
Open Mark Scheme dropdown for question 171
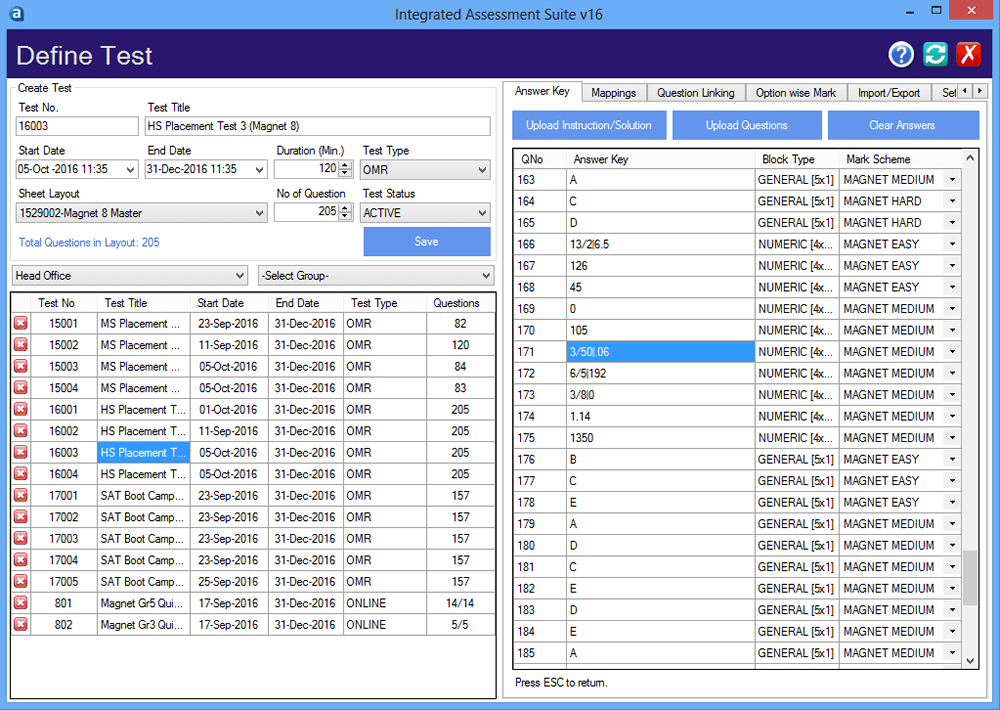pyautogui.click(x=952, y=352)
